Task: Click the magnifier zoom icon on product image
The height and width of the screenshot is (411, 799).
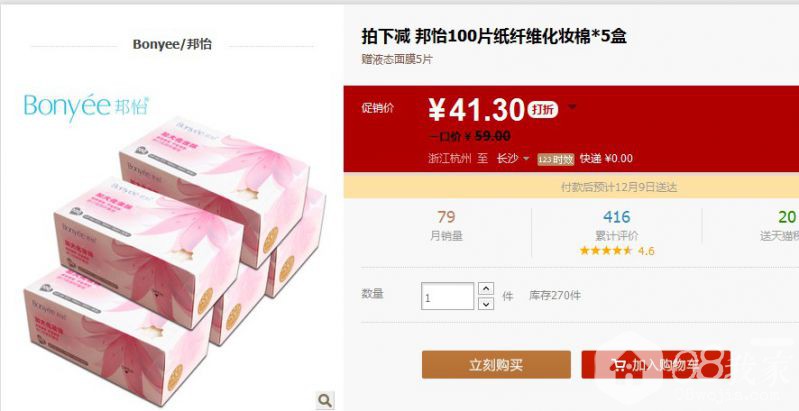Action: click(325, 400)
